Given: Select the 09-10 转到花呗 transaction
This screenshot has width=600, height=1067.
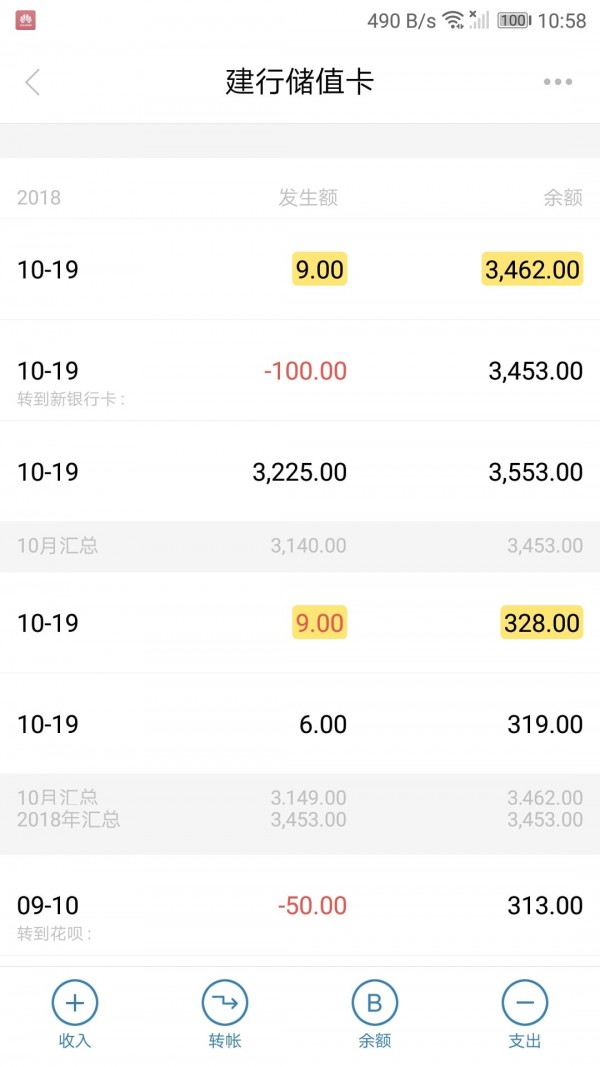Looking at the screenshot, I should point(300,914).
